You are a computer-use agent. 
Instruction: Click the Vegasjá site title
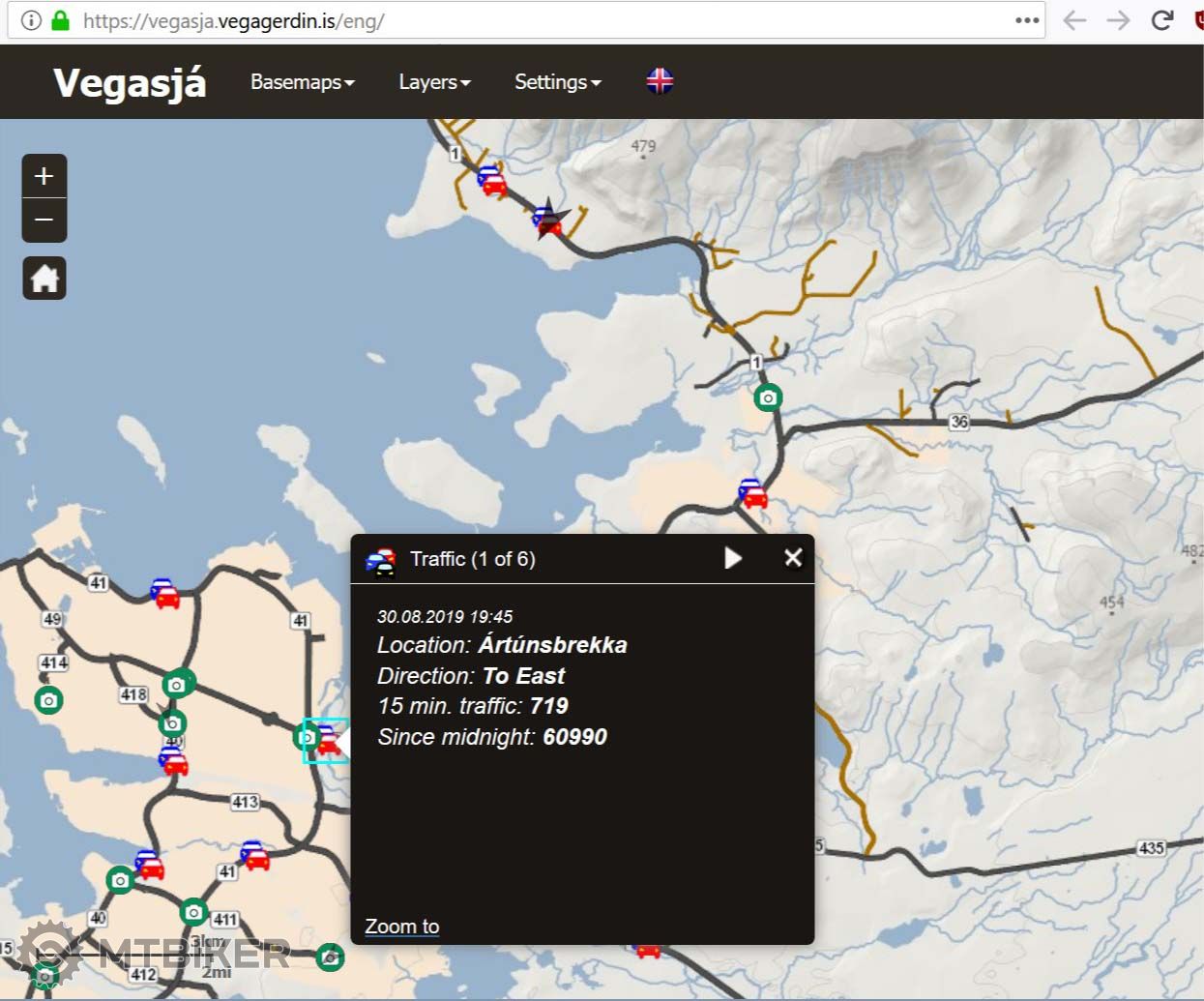pyautogui.click(x=130, y=82)
